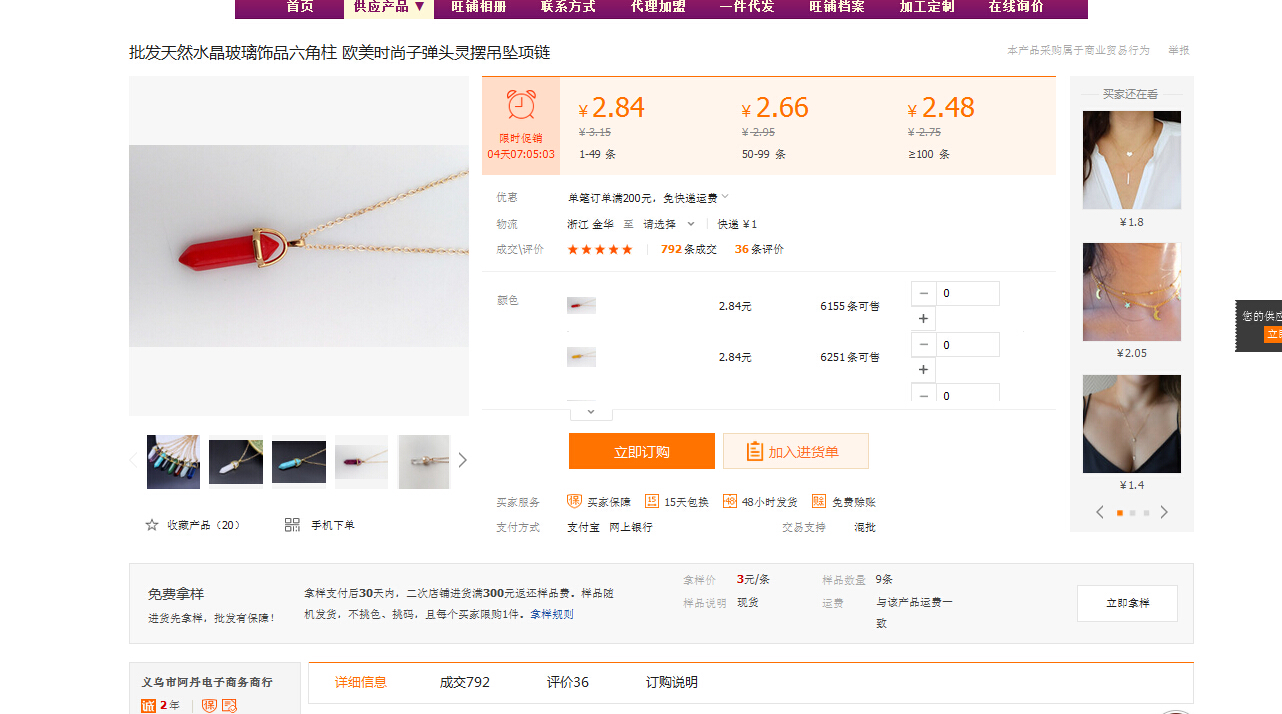Select the turquoise pendant thumbnail
This screenshot has width=1282, height=714.
(x=299, y=462)
